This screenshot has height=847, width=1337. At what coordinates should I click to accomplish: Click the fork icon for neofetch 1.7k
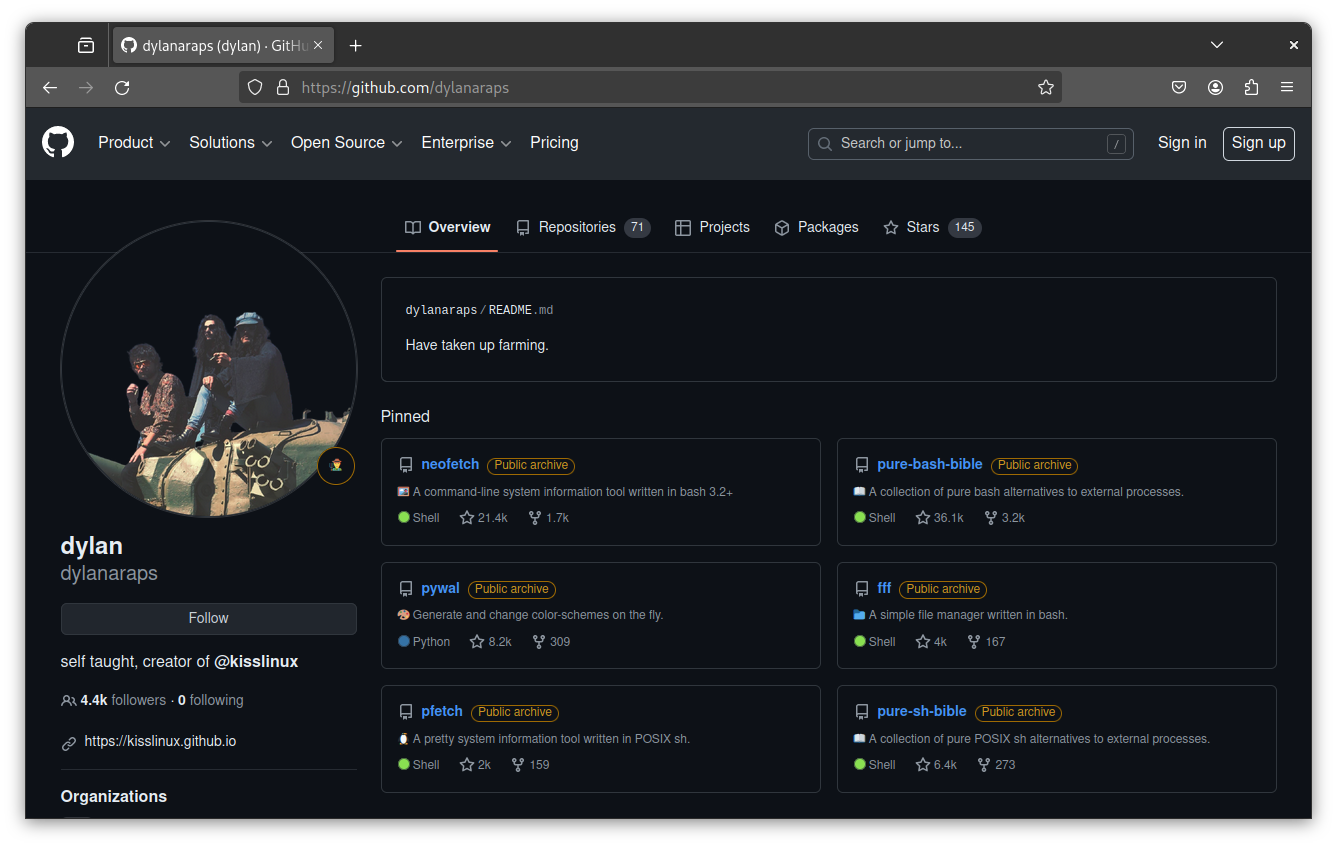pos(535,518)
